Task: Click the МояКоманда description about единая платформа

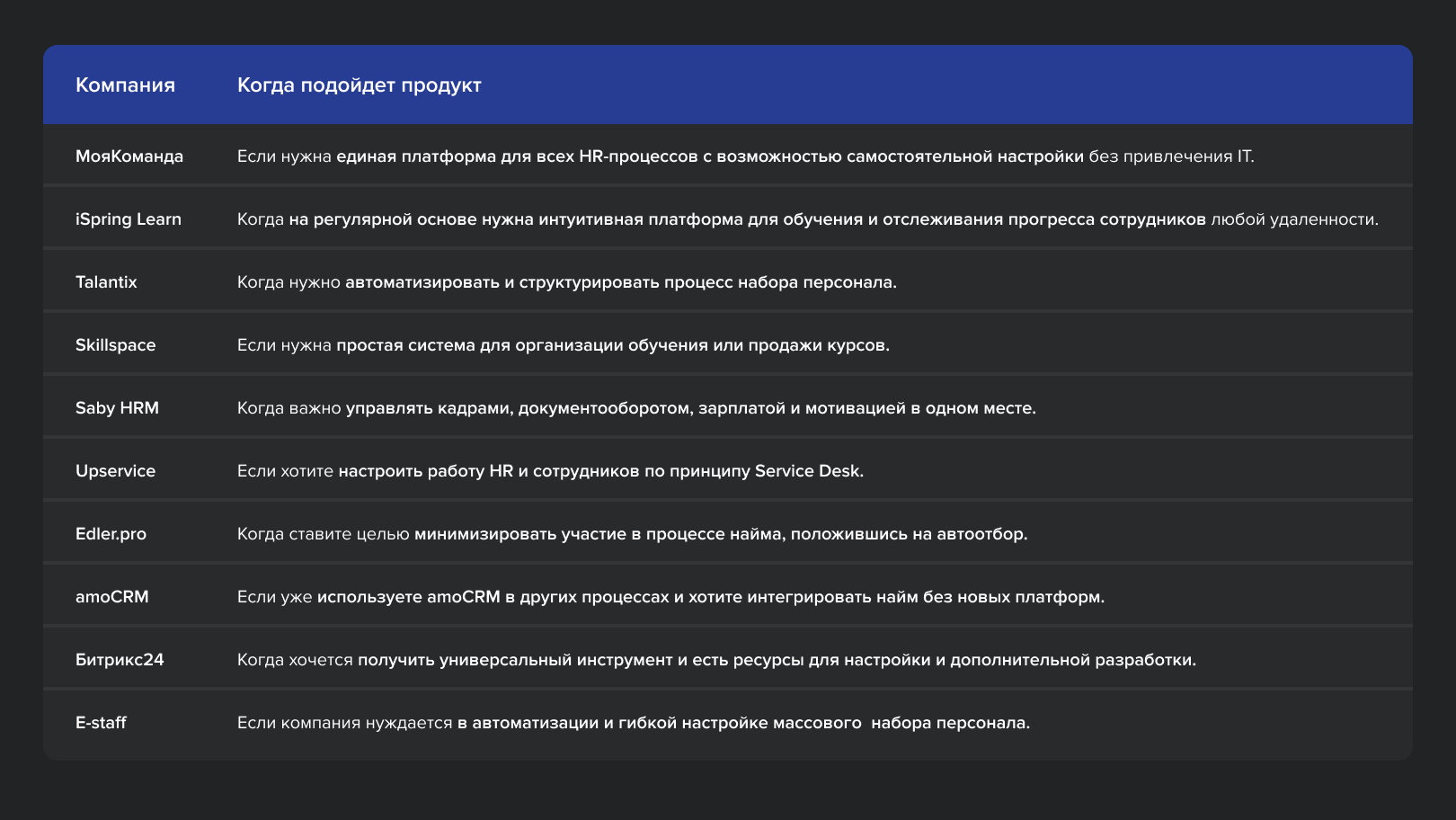Action: pyautogui.click(x=745, y=156)
